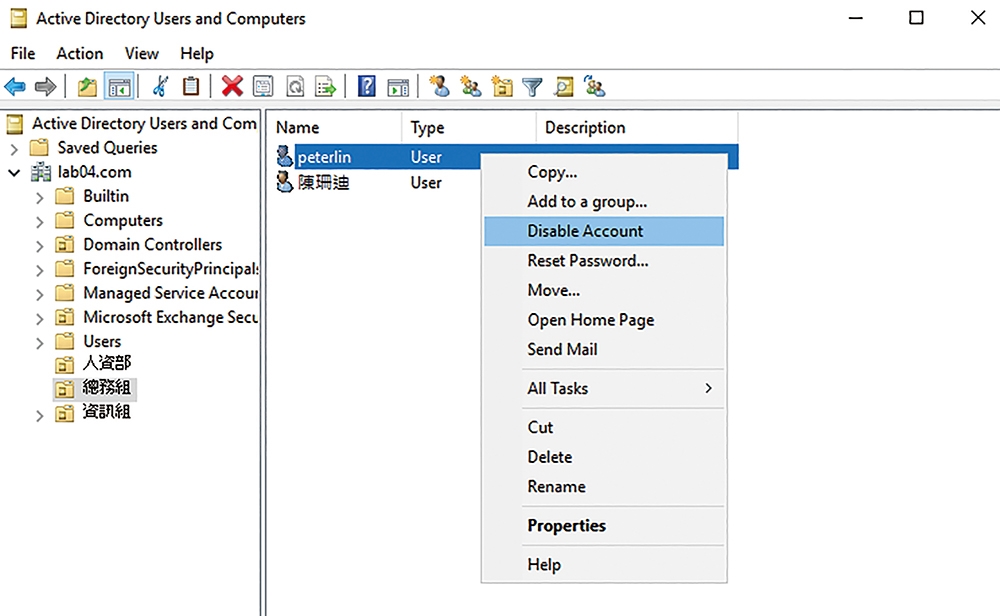
Task: Click the peterlin user icon
Action: point(284,156)
